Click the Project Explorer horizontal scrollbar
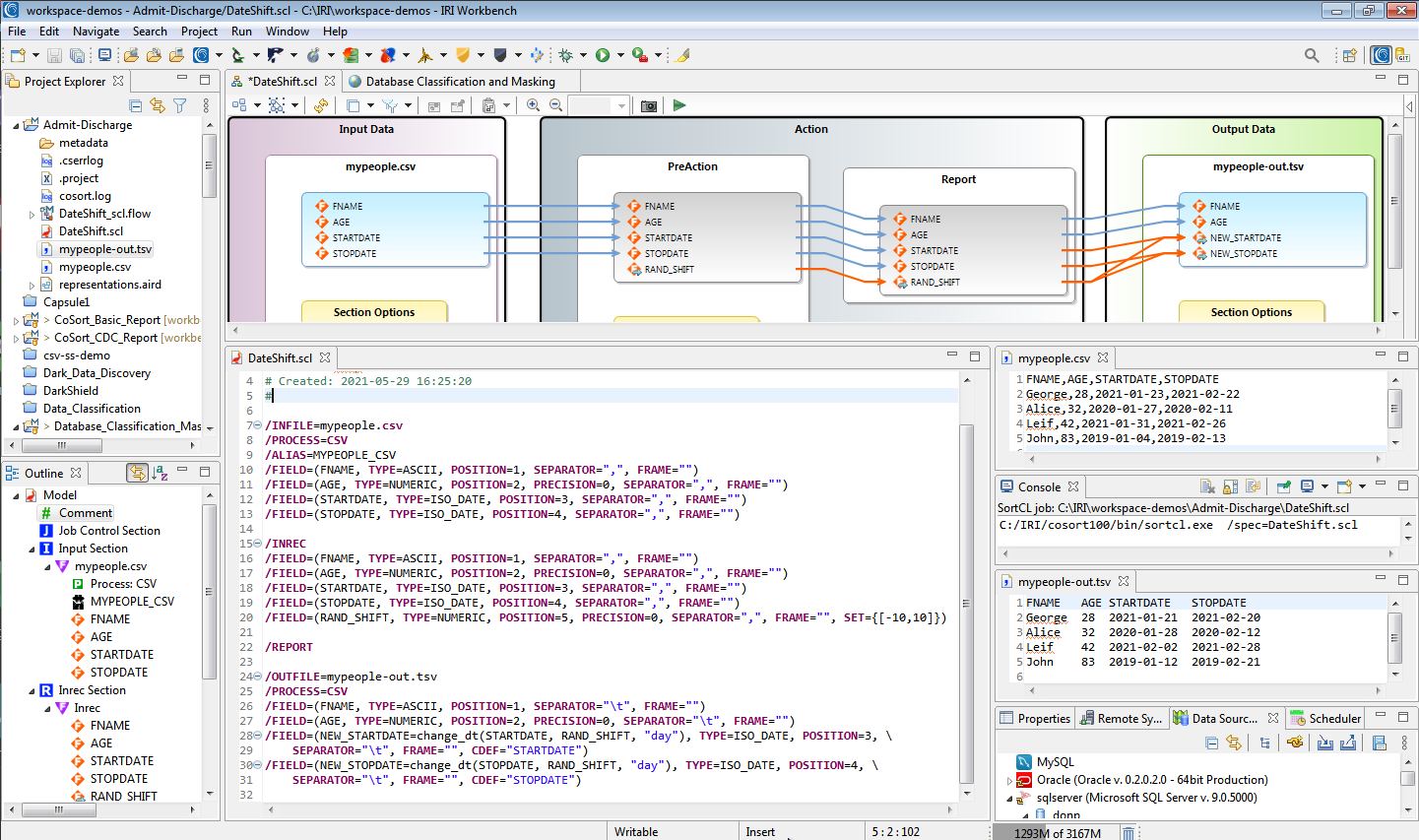 (60, 445)
